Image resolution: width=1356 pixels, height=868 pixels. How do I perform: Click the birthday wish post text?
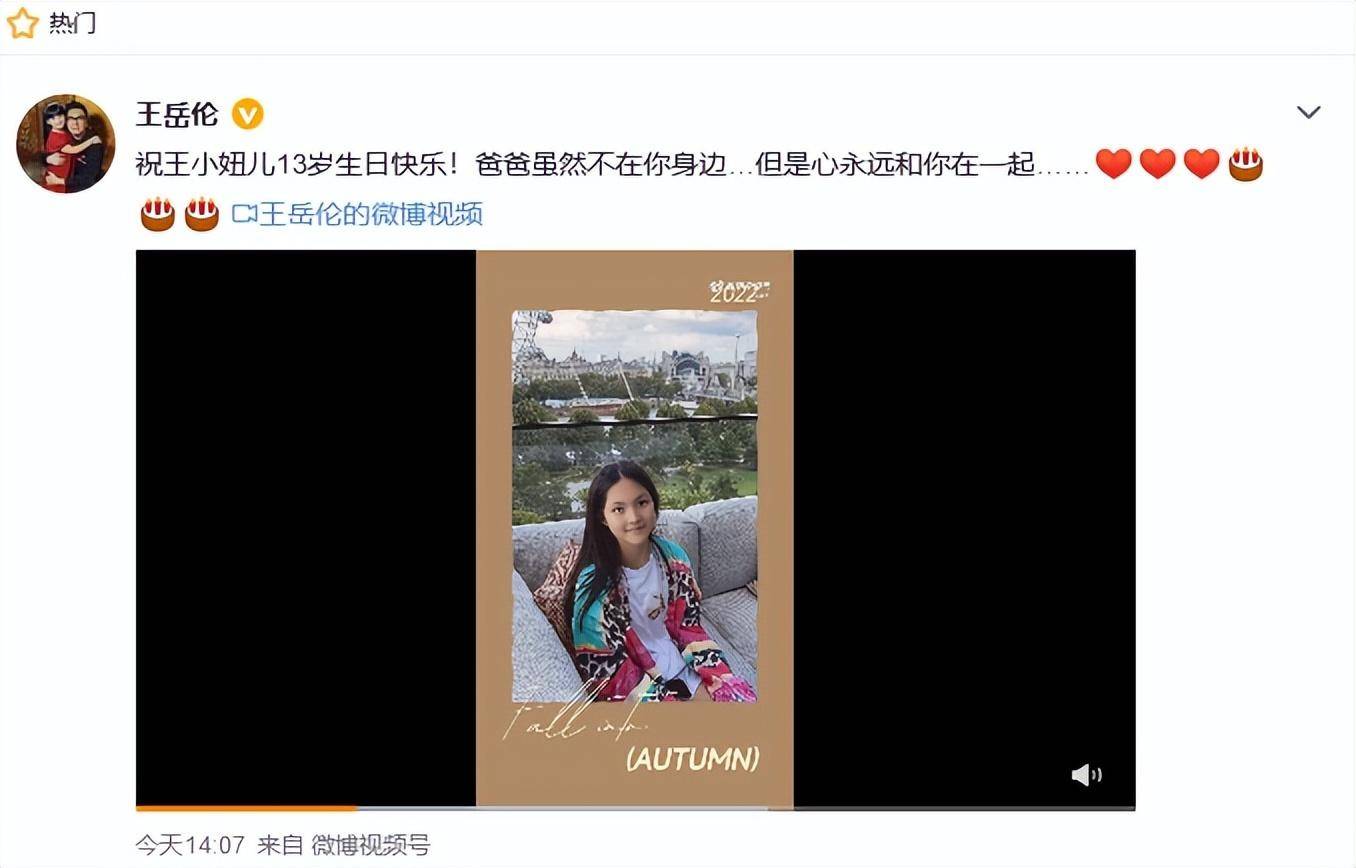click(611, 163)
